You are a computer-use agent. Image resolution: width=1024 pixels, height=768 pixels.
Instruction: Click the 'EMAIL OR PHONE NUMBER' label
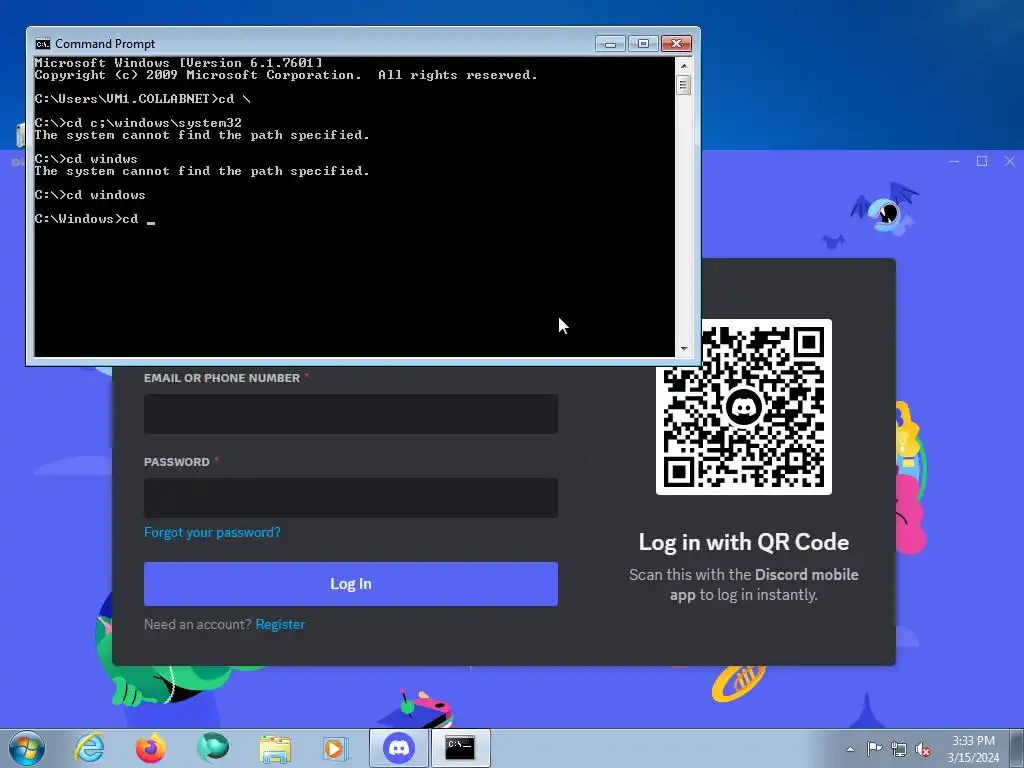point(222,378)
